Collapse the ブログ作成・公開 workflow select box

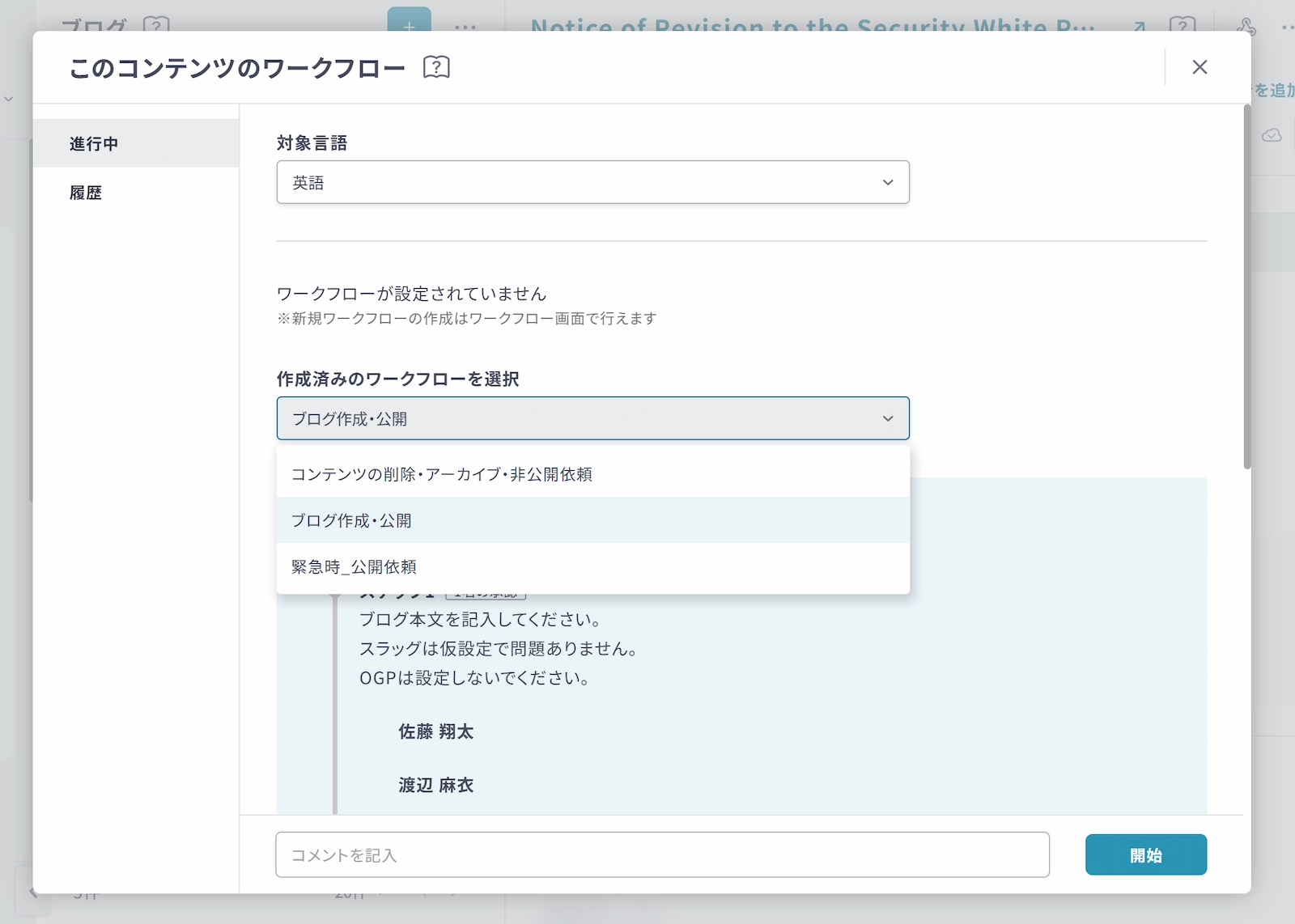click(x=592, y=419)
